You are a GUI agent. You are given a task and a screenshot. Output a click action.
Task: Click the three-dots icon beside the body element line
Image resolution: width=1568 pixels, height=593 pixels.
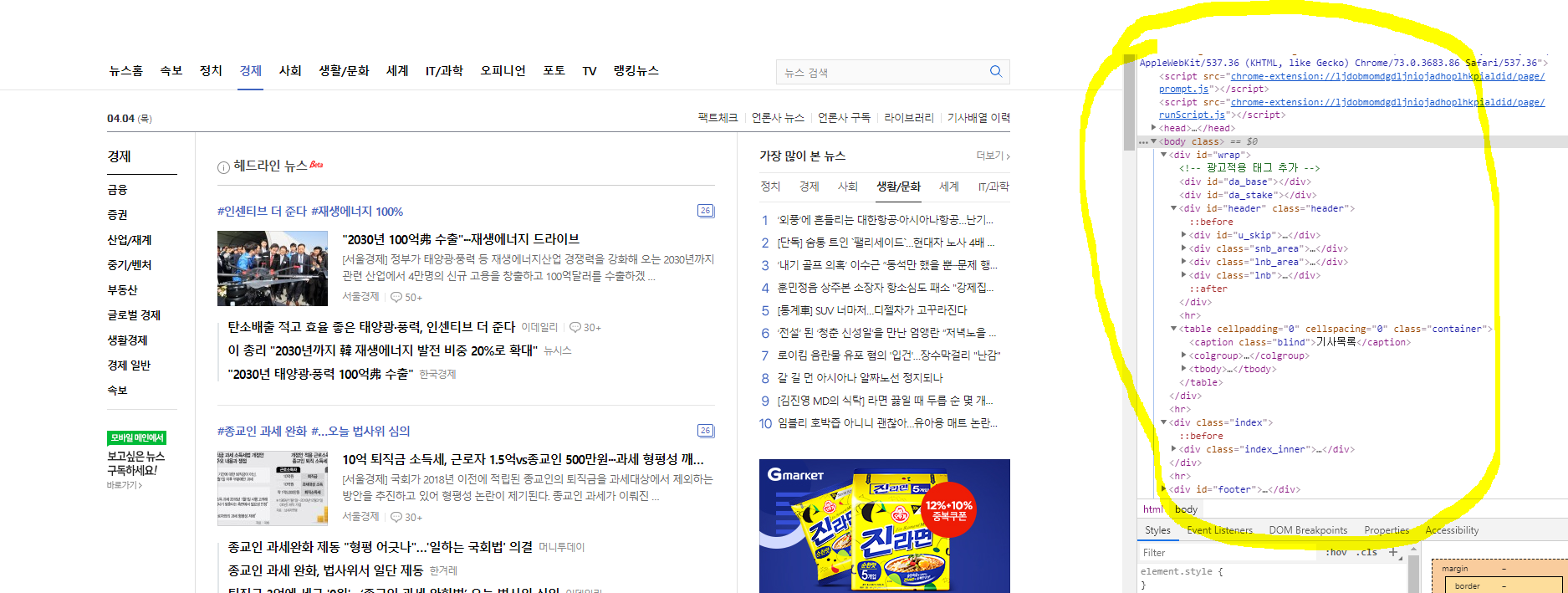(x=1143, y=142)
